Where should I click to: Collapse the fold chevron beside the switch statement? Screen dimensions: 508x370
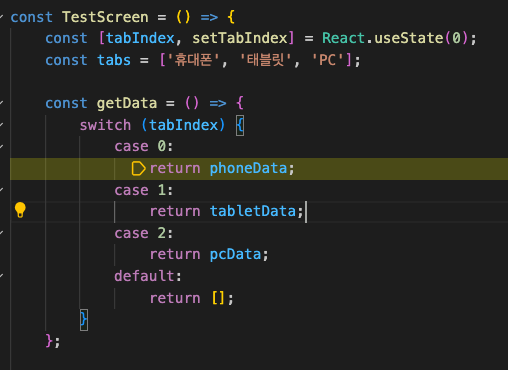[x=2, y=125]
